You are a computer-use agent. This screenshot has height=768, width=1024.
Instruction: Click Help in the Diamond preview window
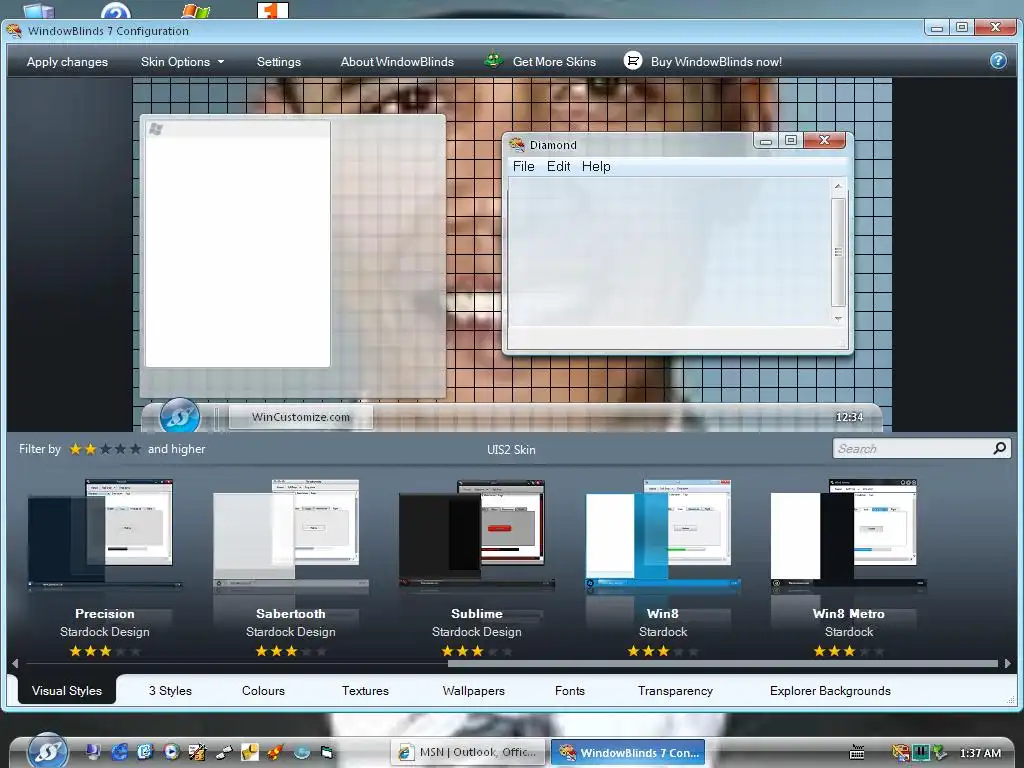coord(596,167)
